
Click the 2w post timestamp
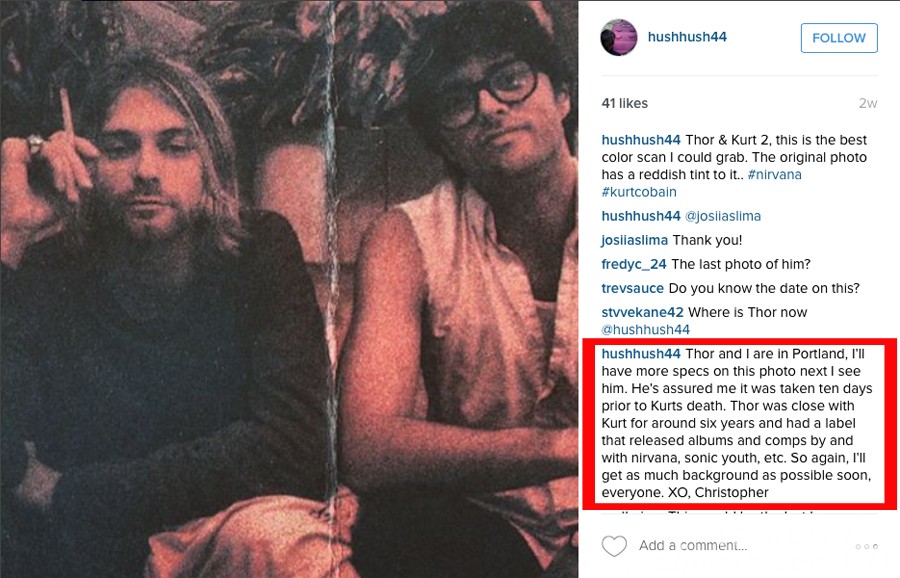(868, 103)
